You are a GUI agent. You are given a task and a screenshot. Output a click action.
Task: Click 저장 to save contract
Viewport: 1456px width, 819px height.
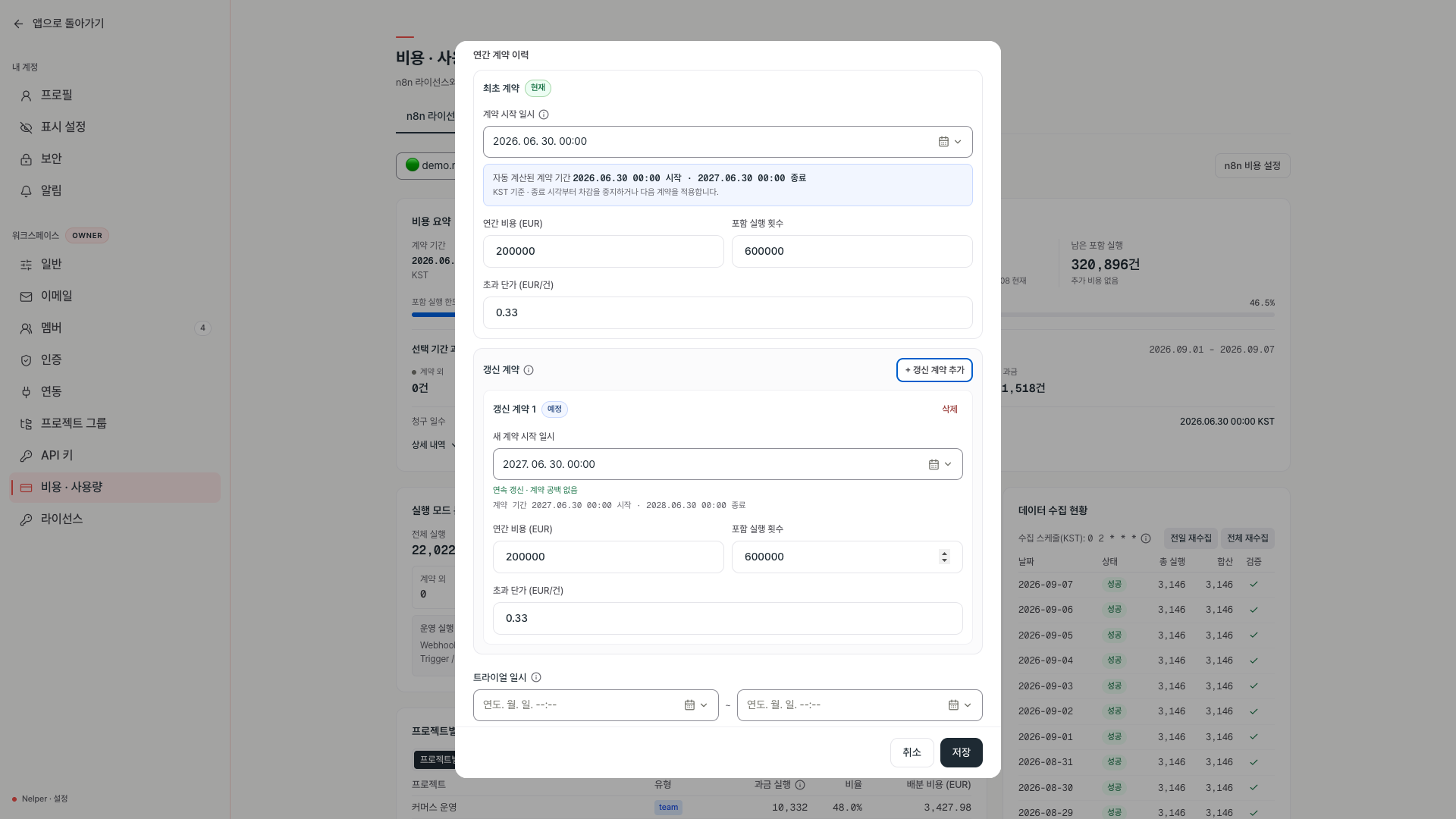click(961, 752)
